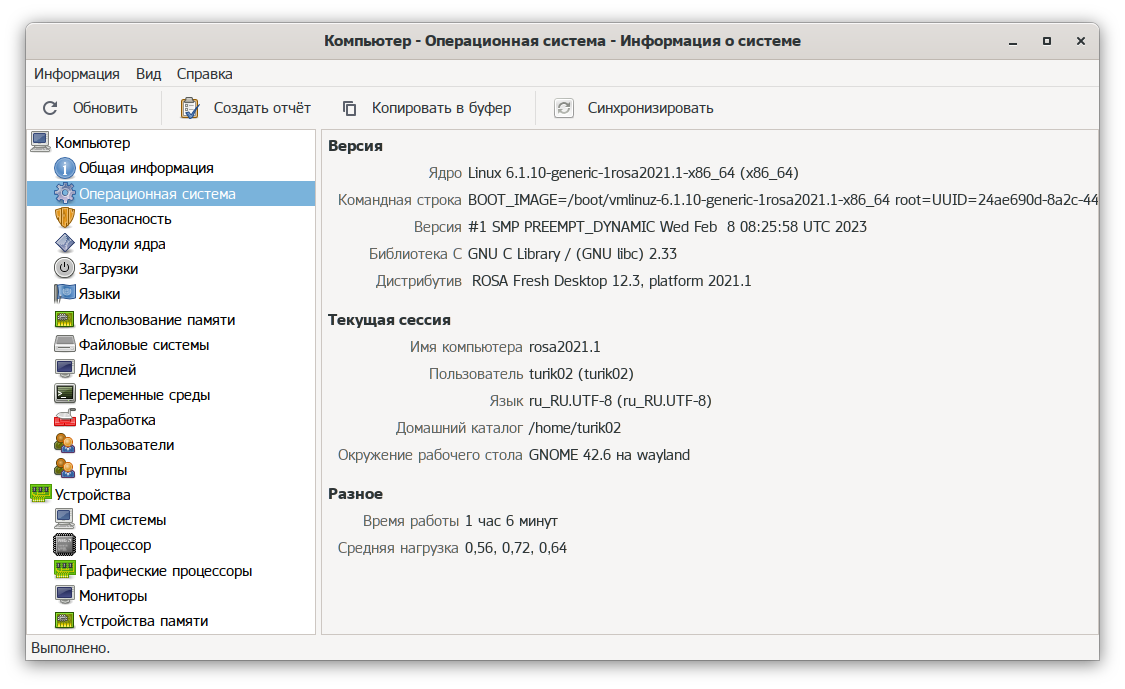Open the Информация menu
The image size is (1125, 689).
pos(77,74)
